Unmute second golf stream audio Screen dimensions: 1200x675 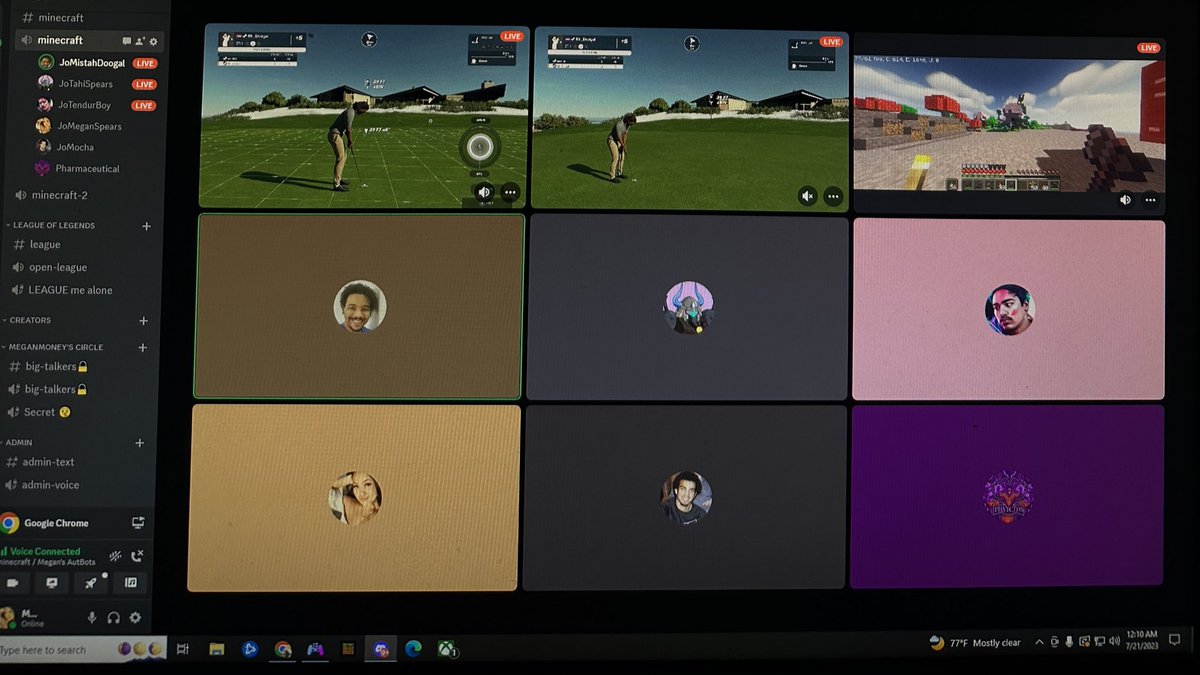808,196
